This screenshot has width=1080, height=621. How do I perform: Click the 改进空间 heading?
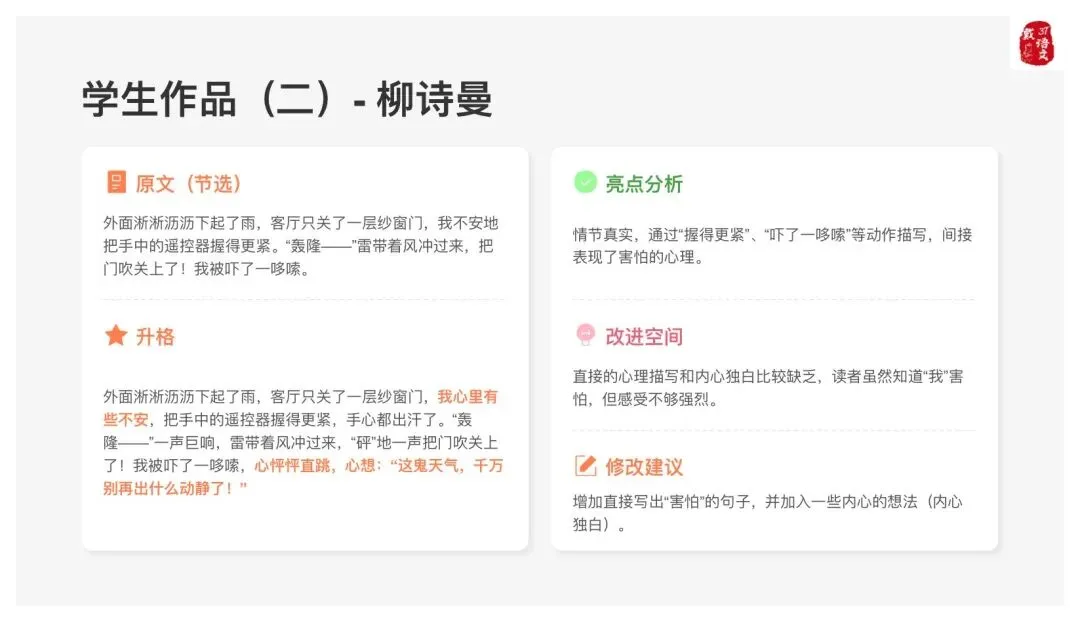coord(644,337)
